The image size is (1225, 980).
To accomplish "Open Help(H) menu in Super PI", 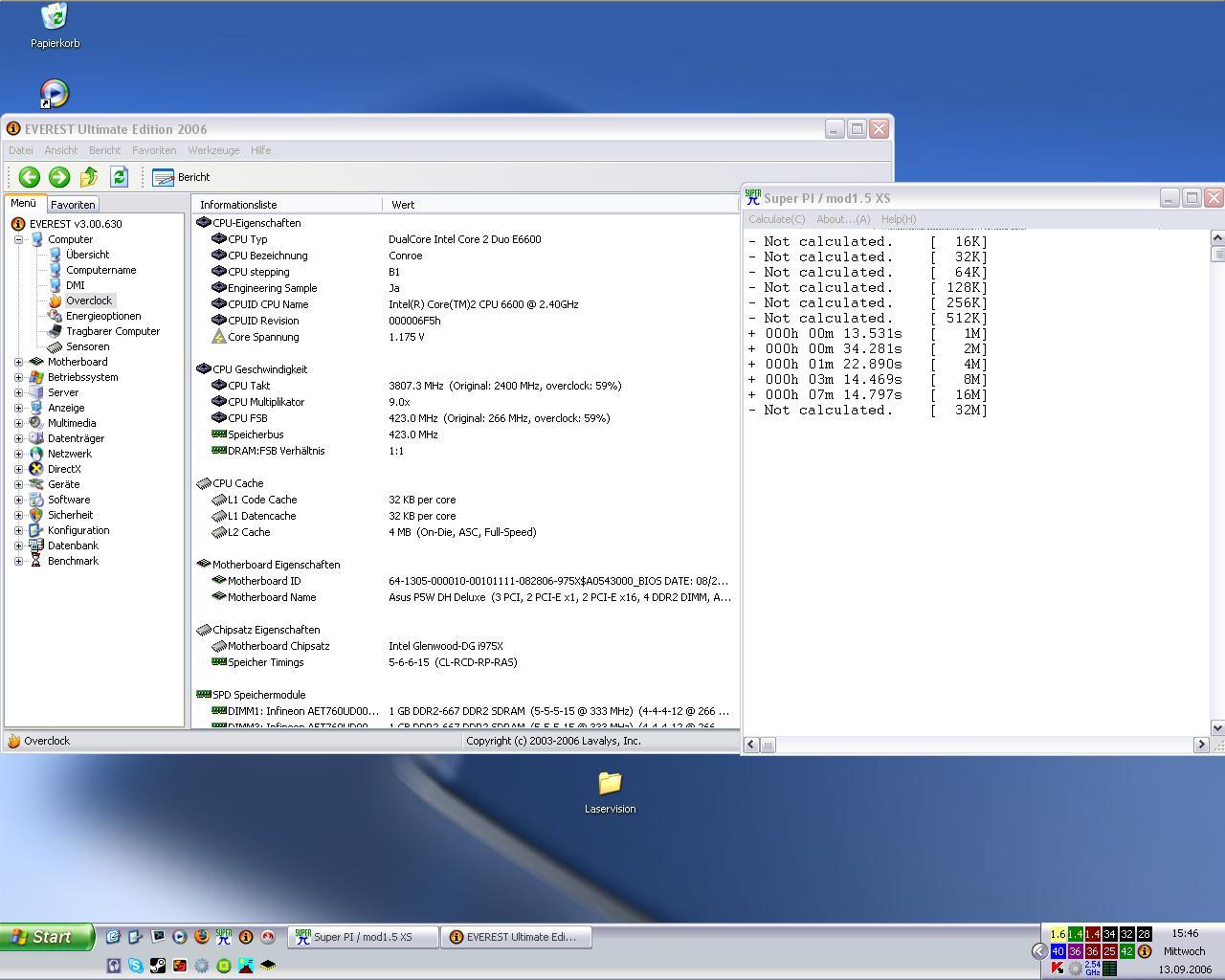I will [x=899, y=219].
